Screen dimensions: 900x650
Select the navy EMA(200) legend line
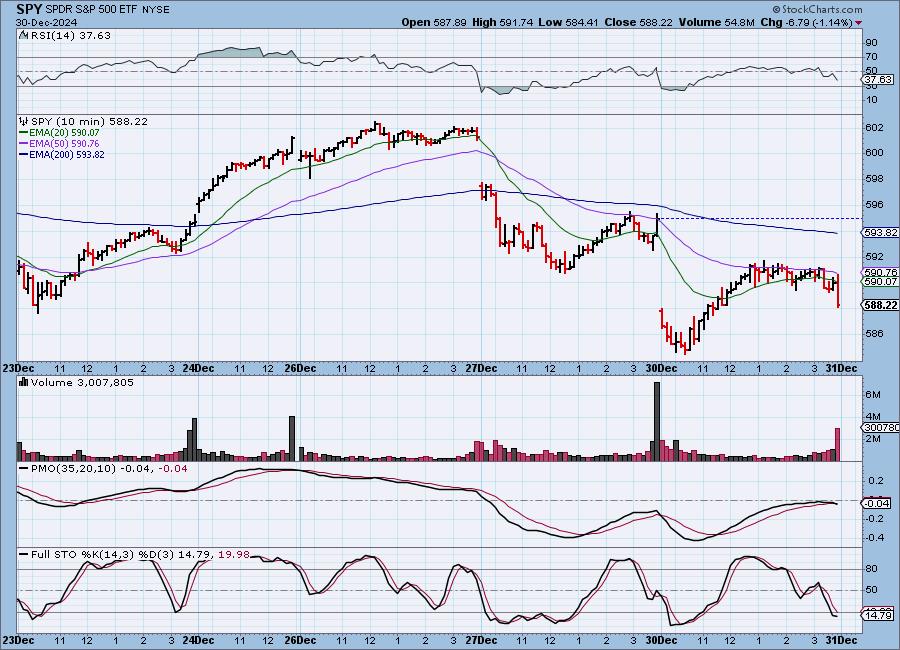point(24,154)
